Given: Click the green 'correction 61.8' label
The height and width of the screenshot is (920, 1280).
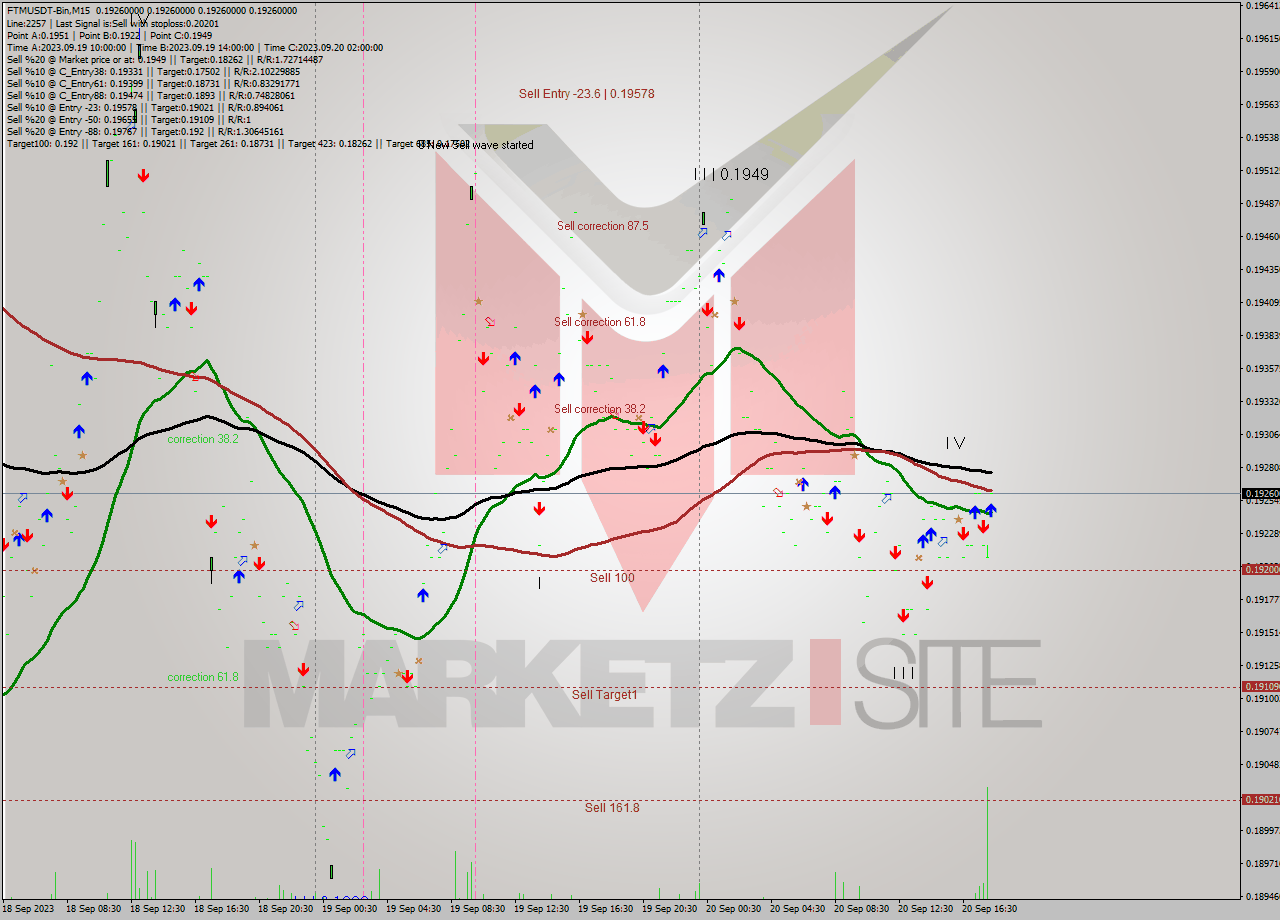Looking at the screenshot, I should coord(203,677).
